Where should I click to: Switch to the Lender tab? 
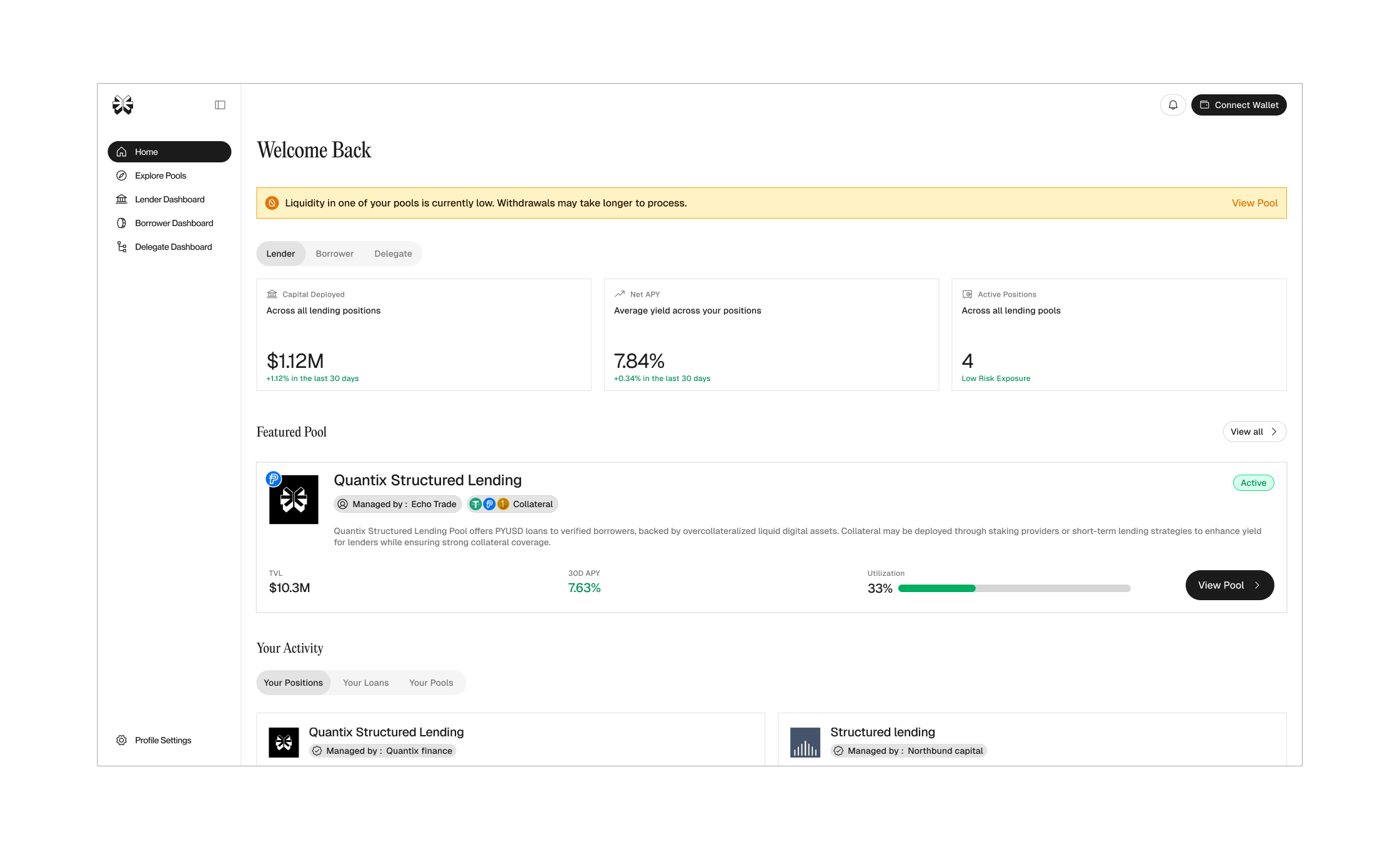click(x=280, y=254)
